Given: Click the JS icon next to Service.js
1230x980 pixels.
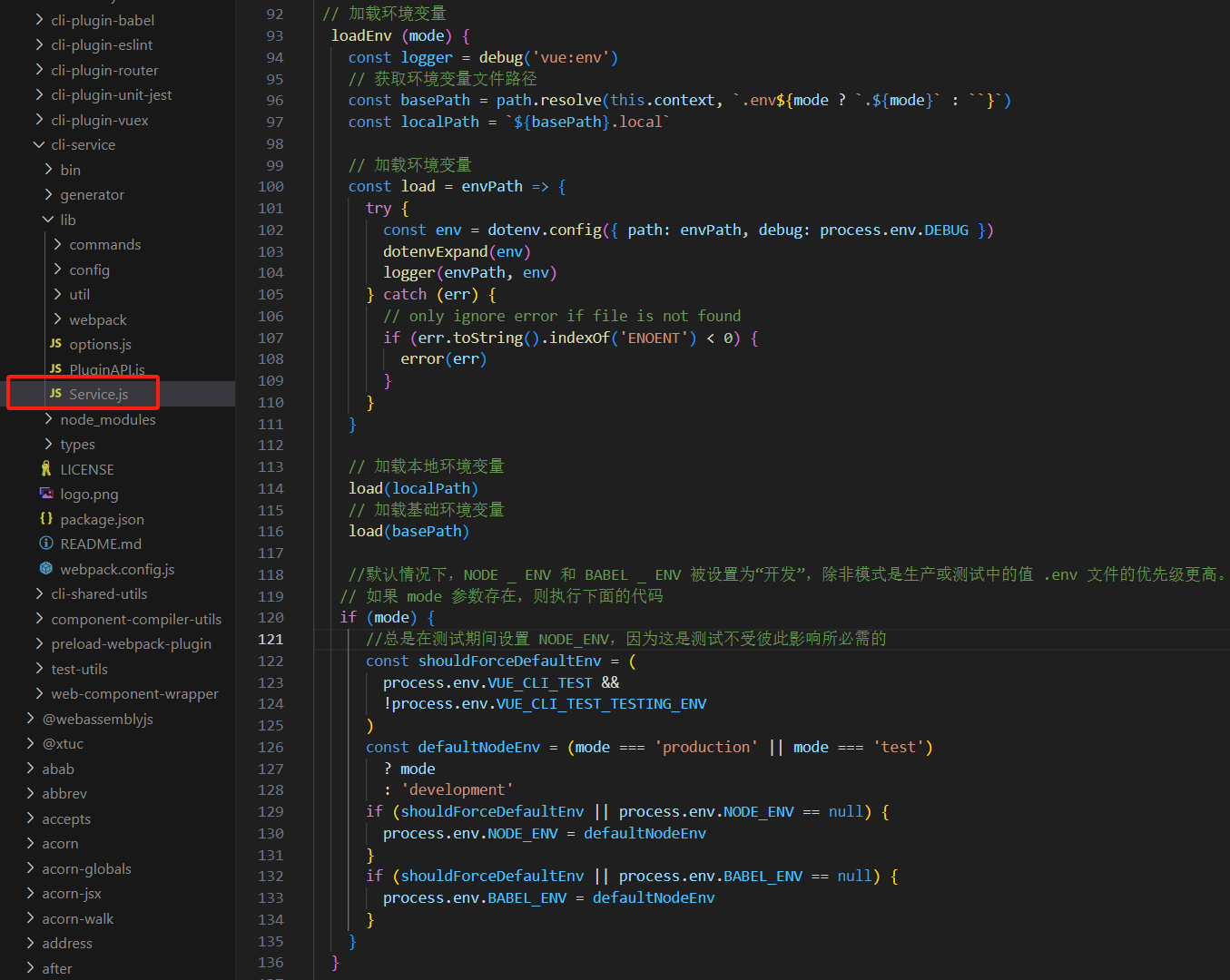Looking at the screenshot, I should 55,394.
